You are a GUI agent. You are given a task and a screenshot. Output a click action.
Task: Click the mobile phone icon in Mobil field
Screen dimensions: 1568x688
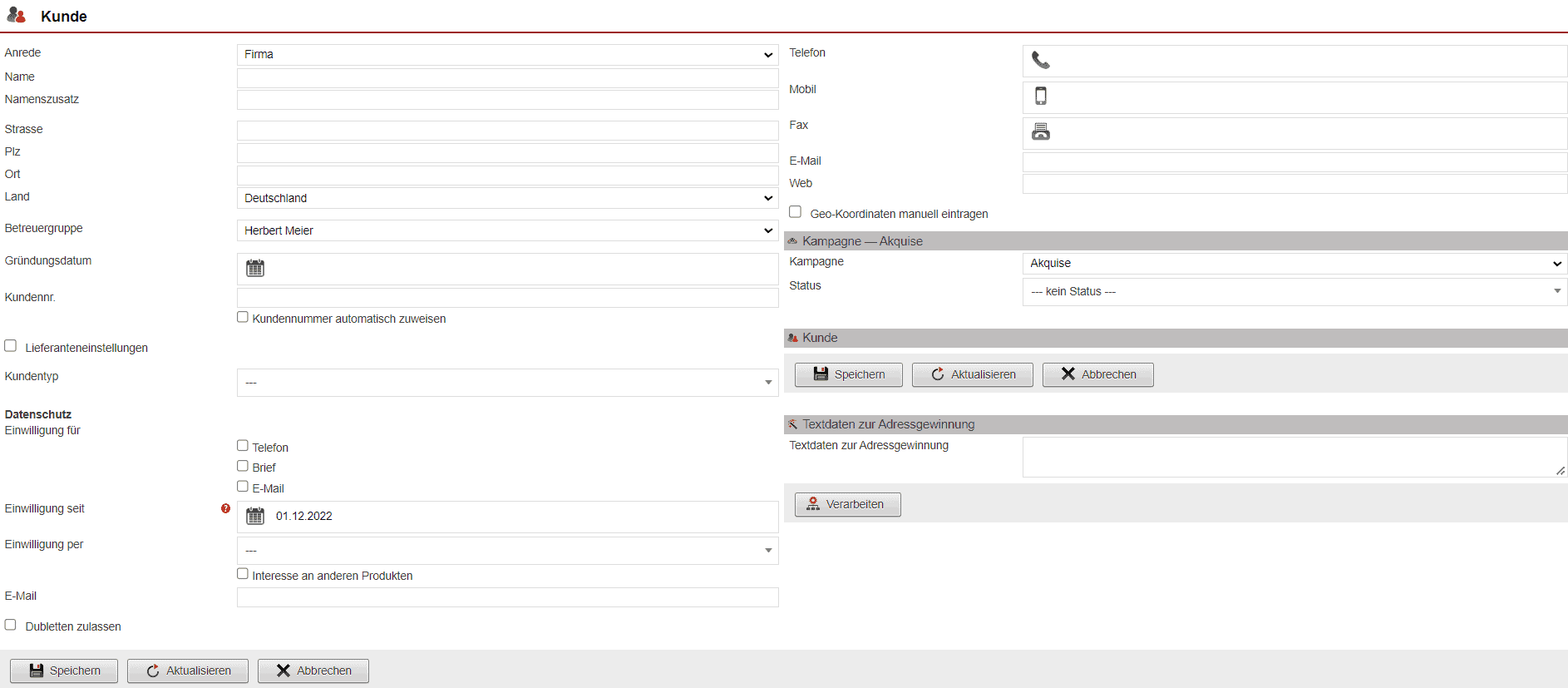1040,97
